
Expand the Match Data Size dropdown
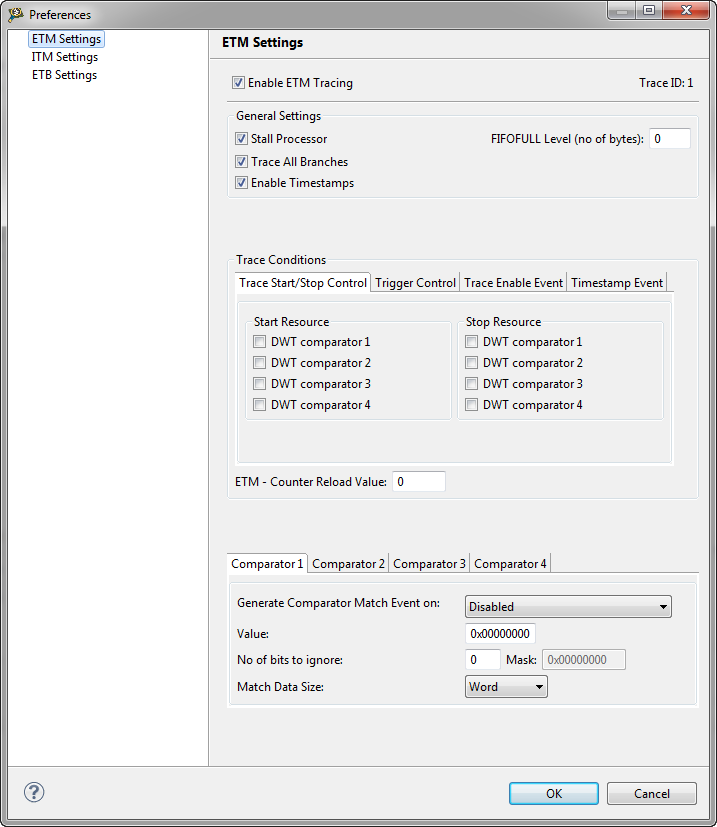pyautogui.click(x=506, y=687)
